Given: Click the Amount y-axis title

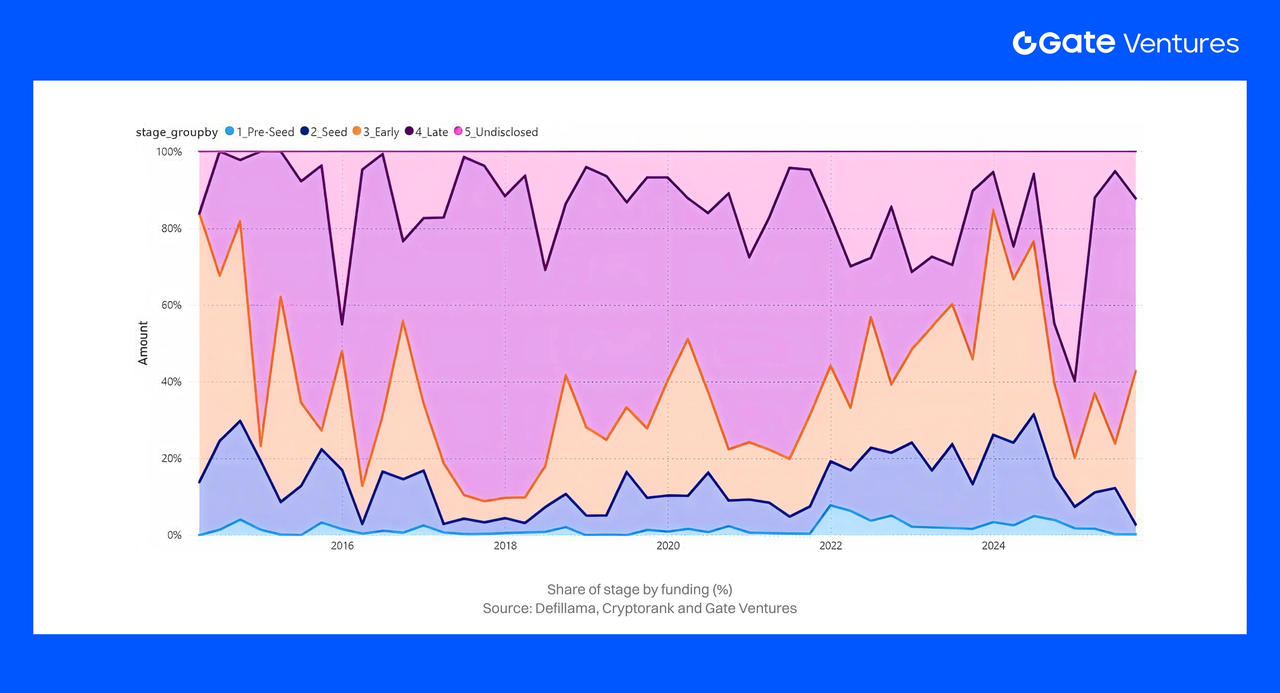Looking at the screenshot, I should point(143,343).
